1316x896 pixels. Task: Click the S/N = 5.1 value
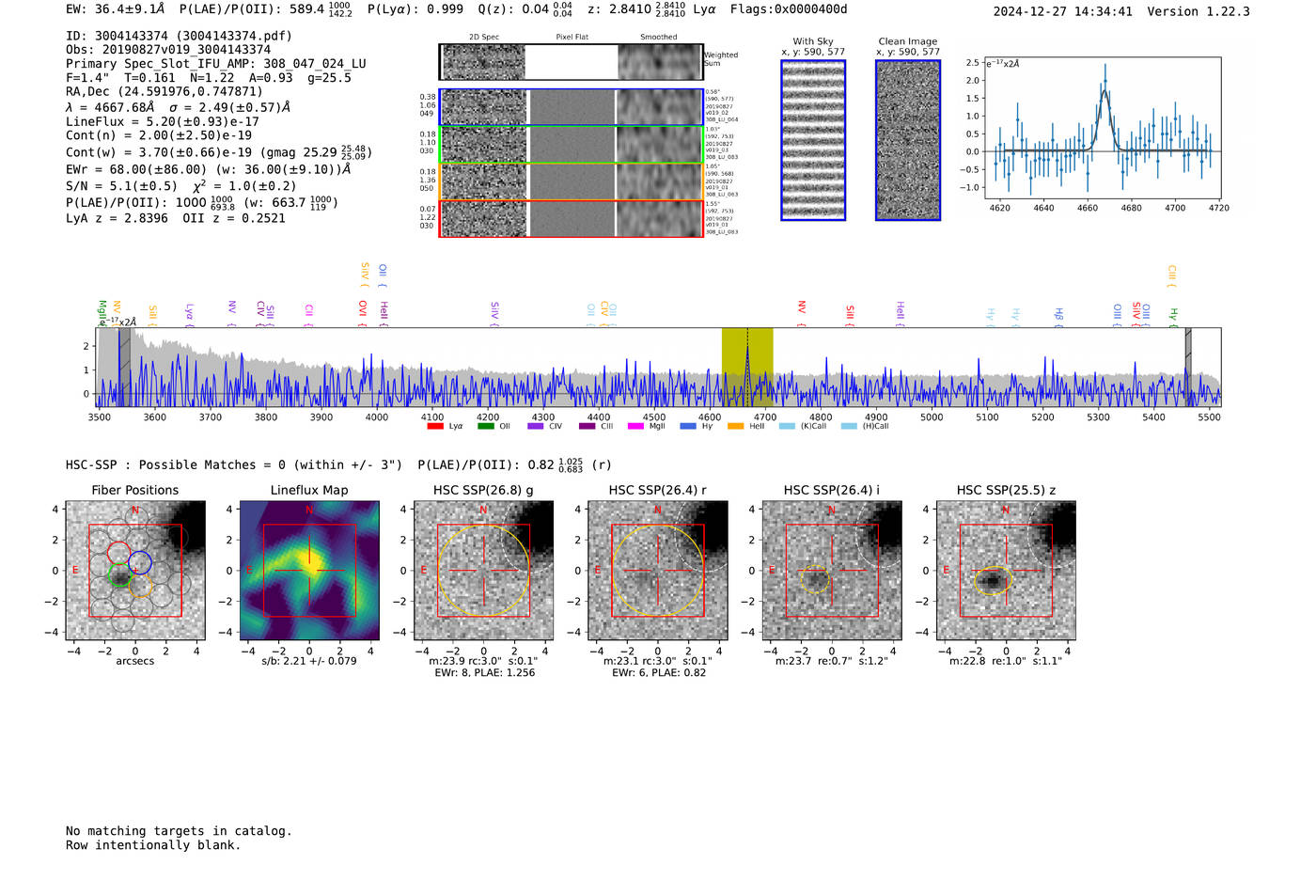pyautogui.click(x=121, y=186)
